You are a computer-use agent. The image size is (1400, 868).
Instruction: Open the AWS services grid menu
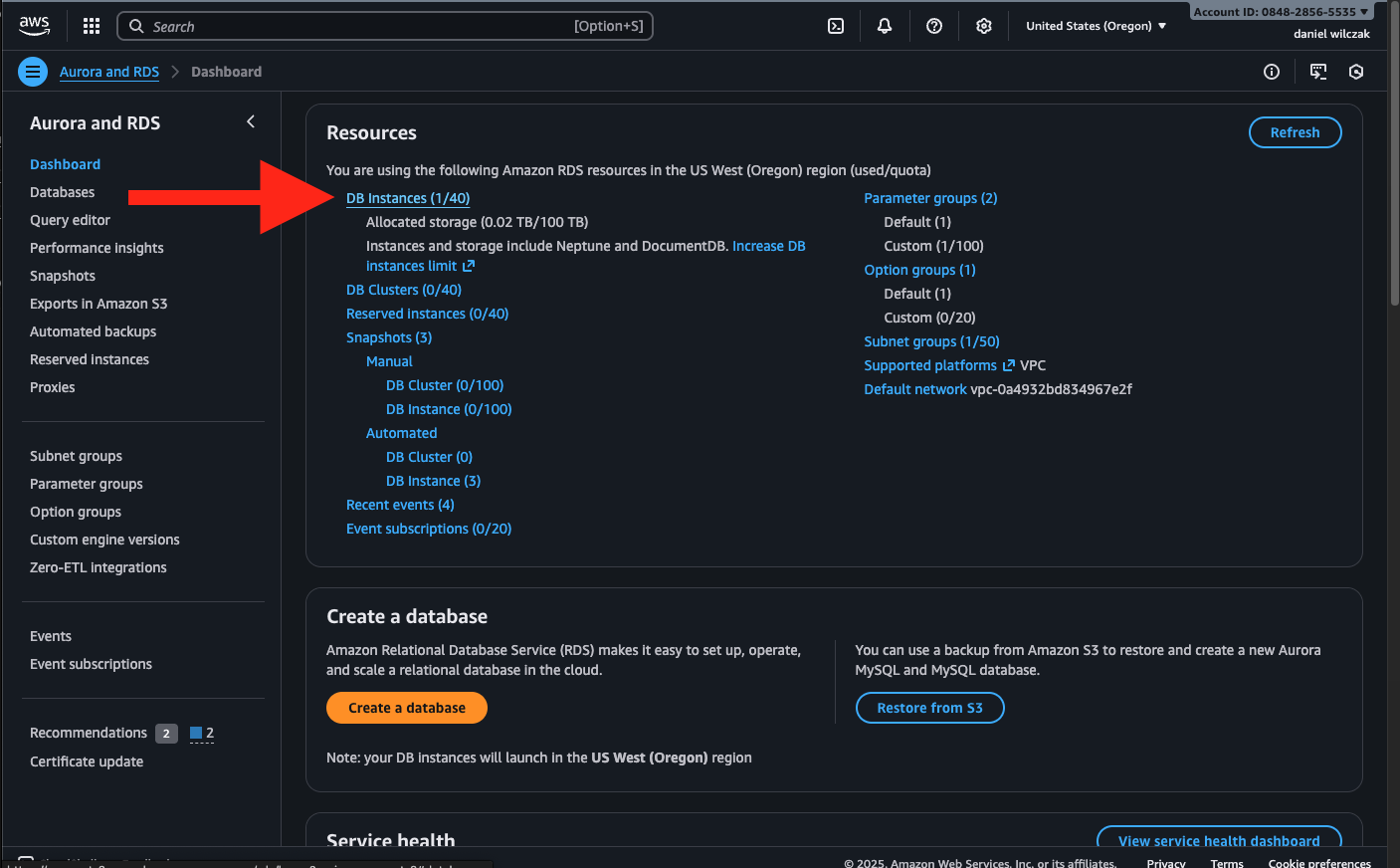click(x=92, y=26)
